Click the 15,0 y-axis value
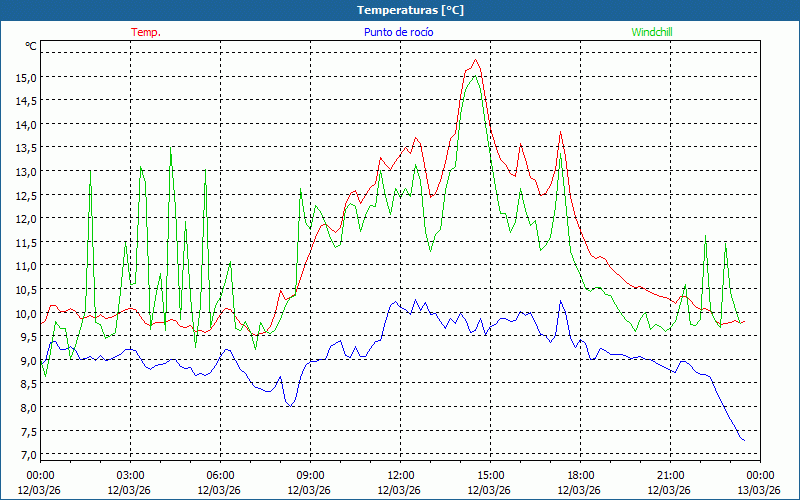 [25, 77]
